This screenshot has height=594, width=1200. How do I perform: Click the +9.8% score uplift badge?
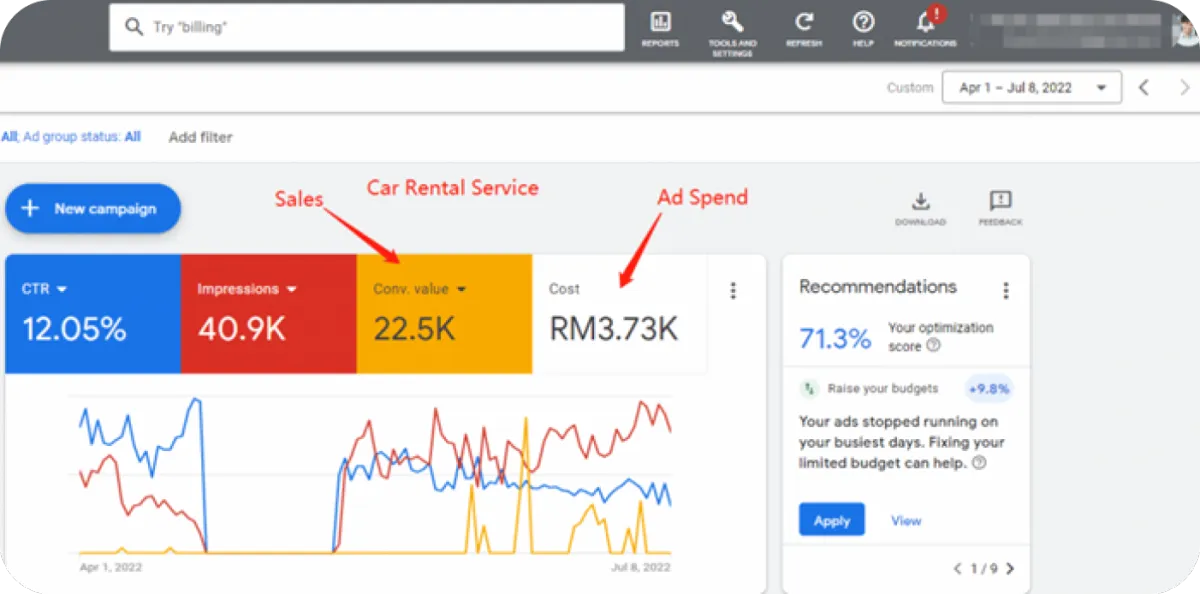(x=988, y=388)
